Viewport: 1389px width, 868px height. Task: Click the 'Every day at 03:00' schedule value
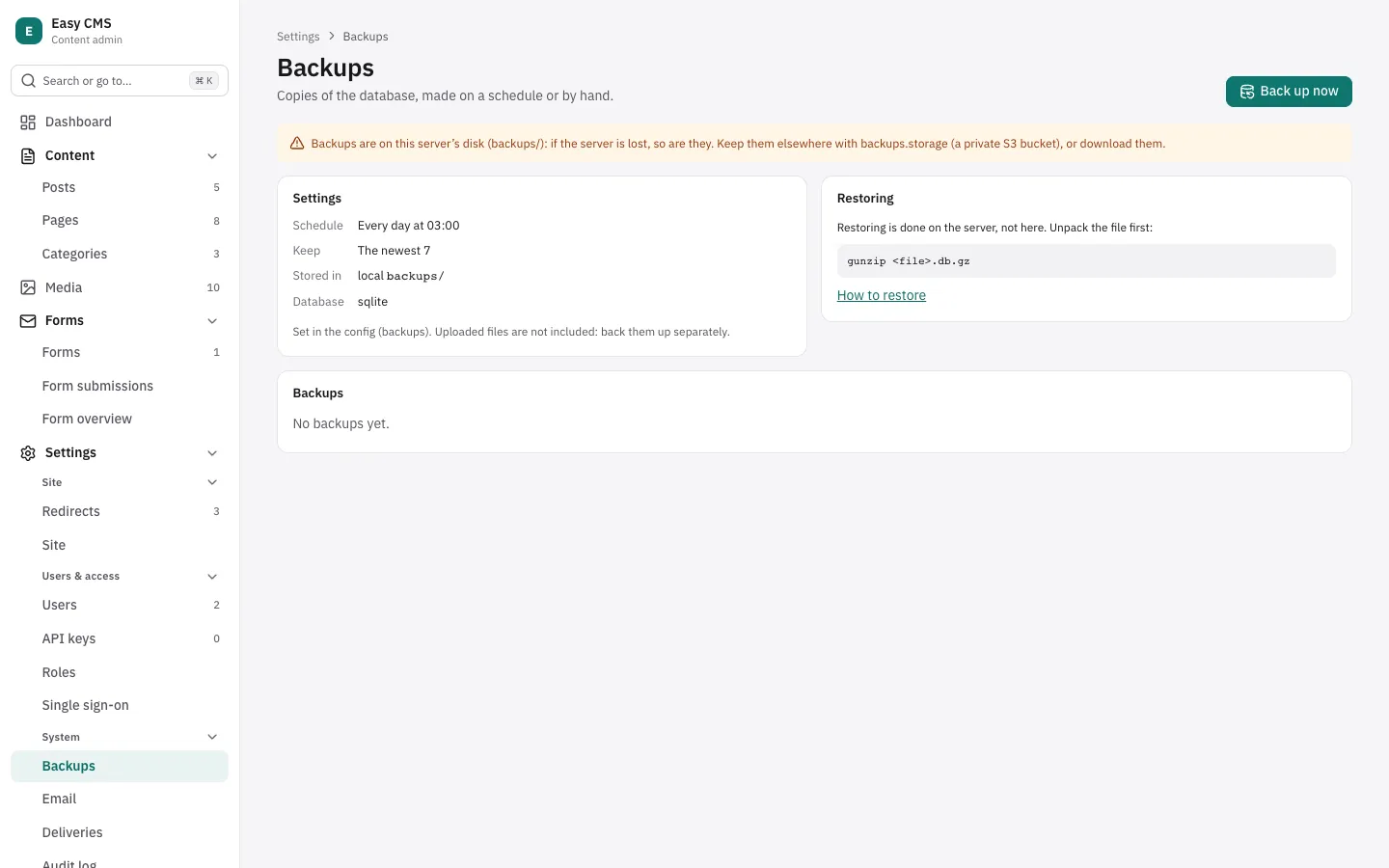point(409,226)
